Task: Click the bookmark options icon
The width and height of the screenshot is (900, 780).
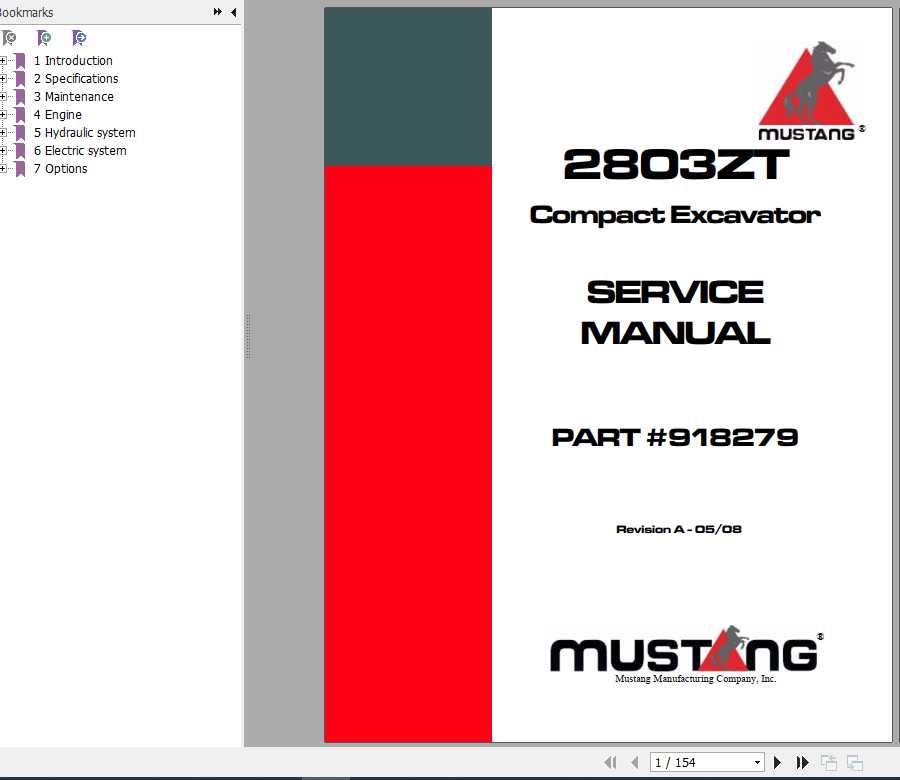Action: coord(79,38)
